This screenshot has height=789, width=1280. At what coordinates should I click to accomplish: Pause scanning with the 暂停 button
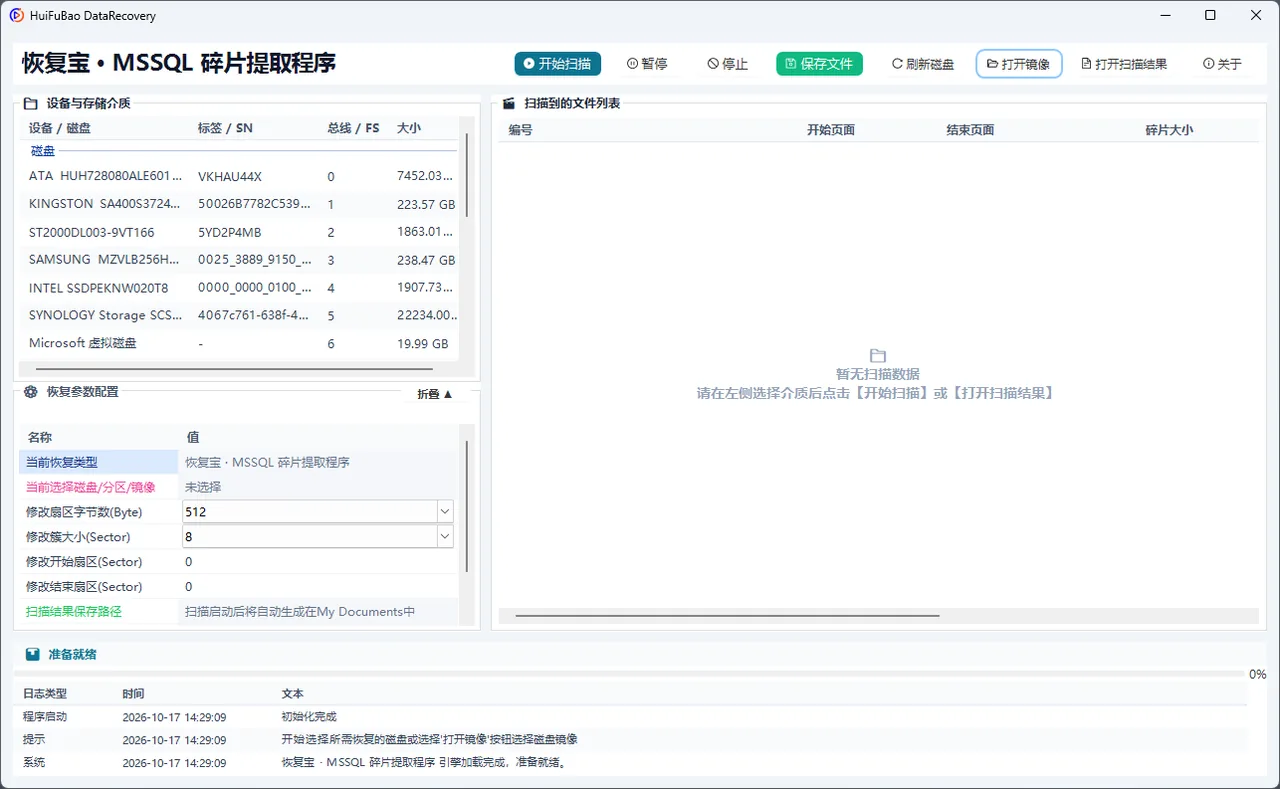tap(647, 64)
